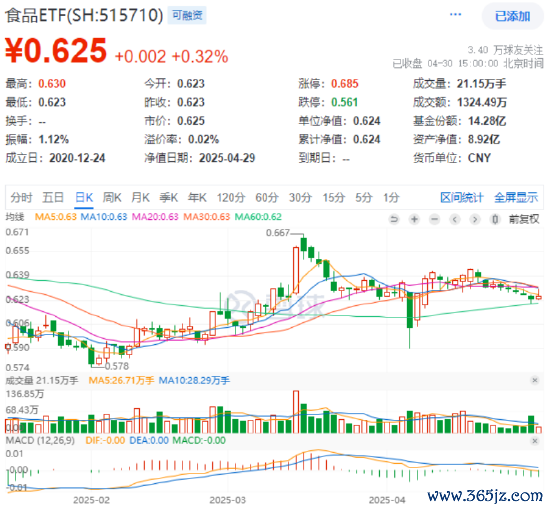Click the 可融资 tag
Image resolution: width=550 pixels, height=511 pixels.
click(x=187, y=15)
